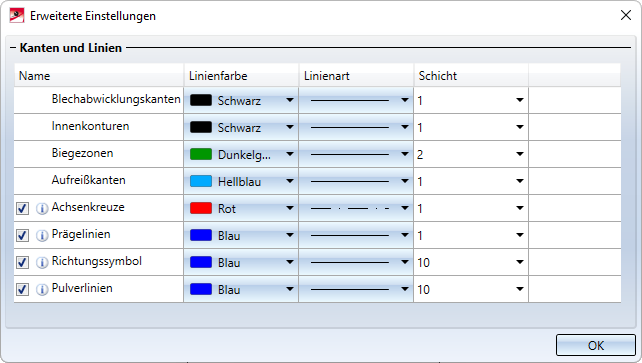
Task: Click the red color swatch for Achsenkreuze
Action: tap(201, 208)
